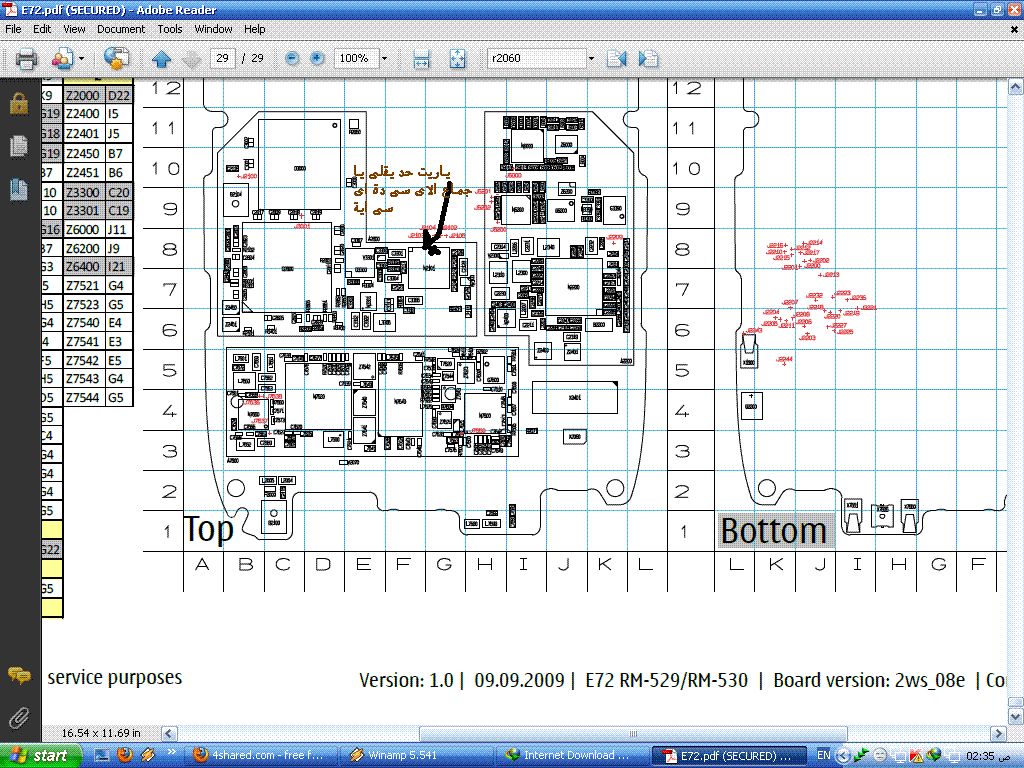Screen dimensions: 1024x768
Task: Open the Help menu
Action: [254, 29]
